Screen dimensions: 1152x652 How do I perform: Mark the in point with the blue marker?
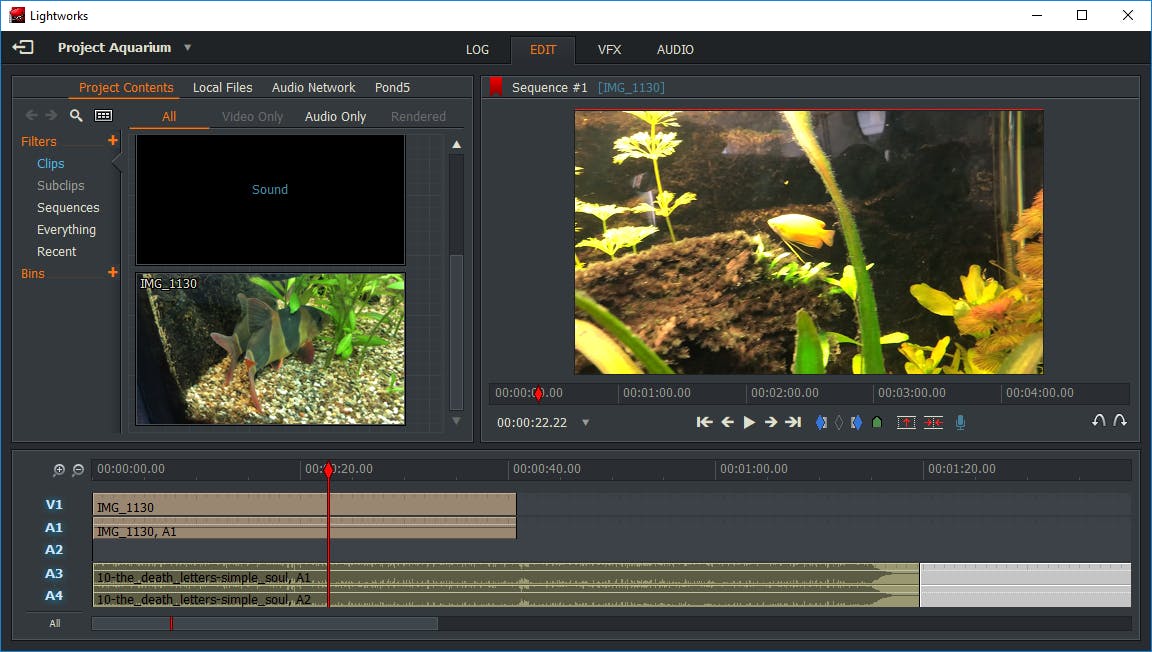[x=821, y=423]
